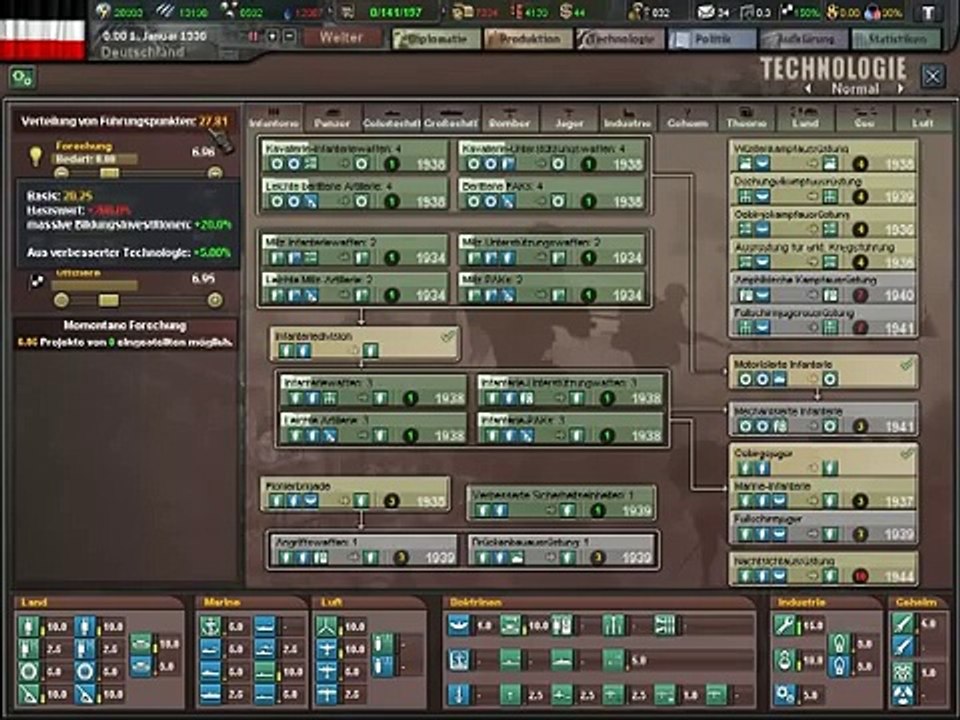This screenshot has width=960, height=720.
Task: Click the anchor icon in Marine panel
Action: 211,626
